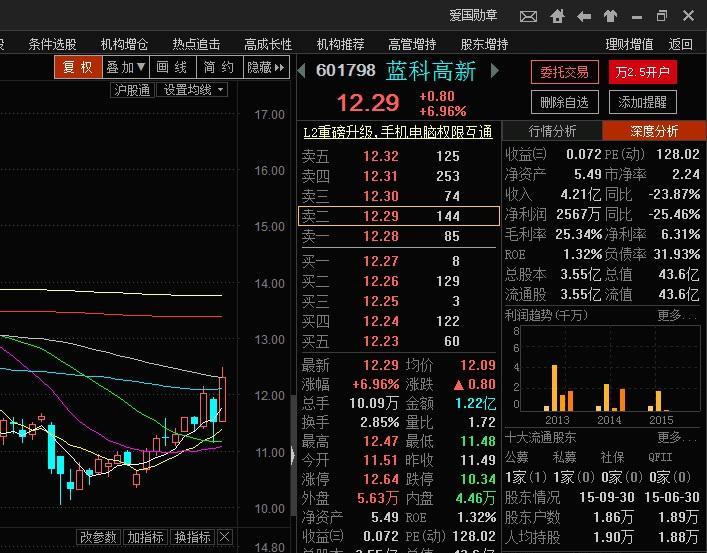Open the 设置均线 dropdown

click(192, 90)
